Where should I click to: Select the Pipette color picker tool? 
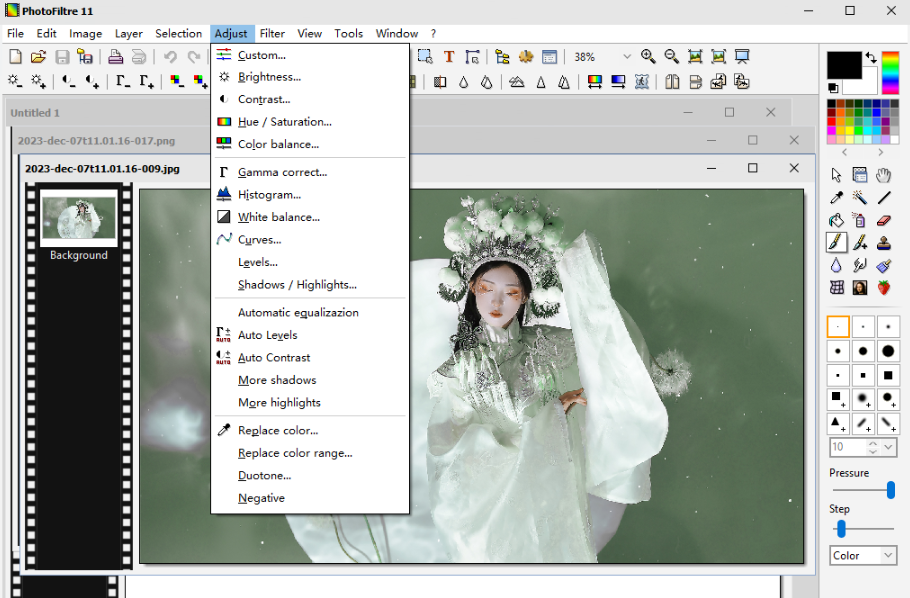[x=836, y=198]
